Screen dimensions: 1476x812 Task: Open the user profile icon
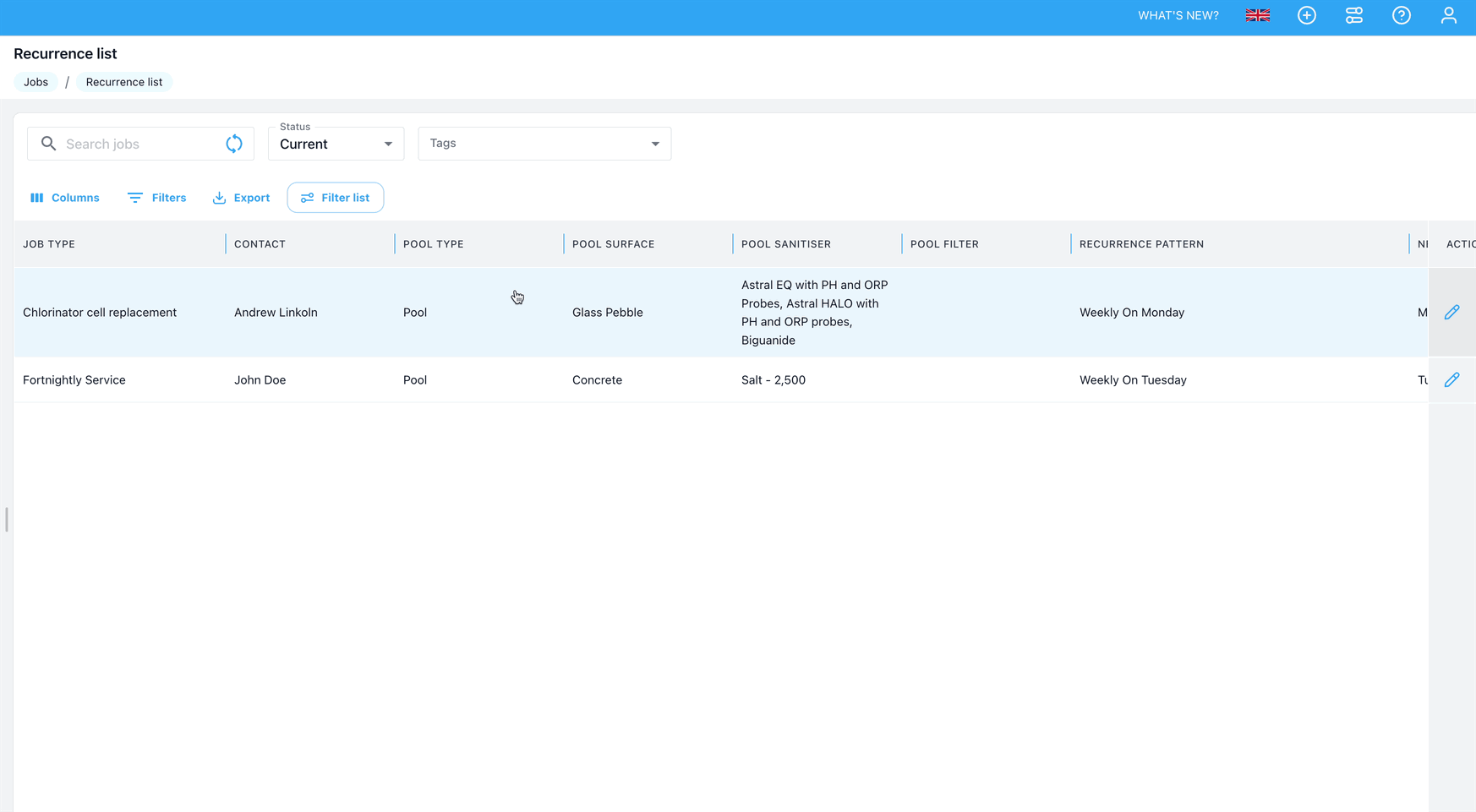1448,15
